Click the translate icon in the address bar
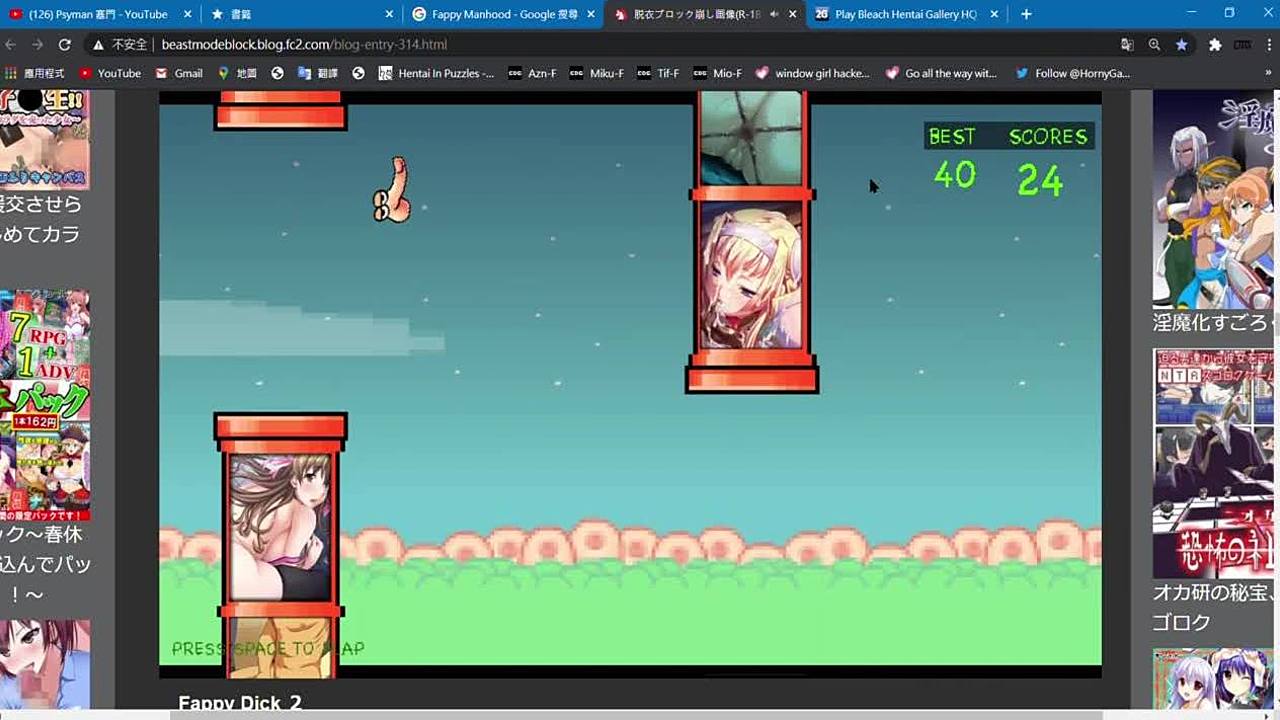 pyautogui.click(x=1127, y=45)
